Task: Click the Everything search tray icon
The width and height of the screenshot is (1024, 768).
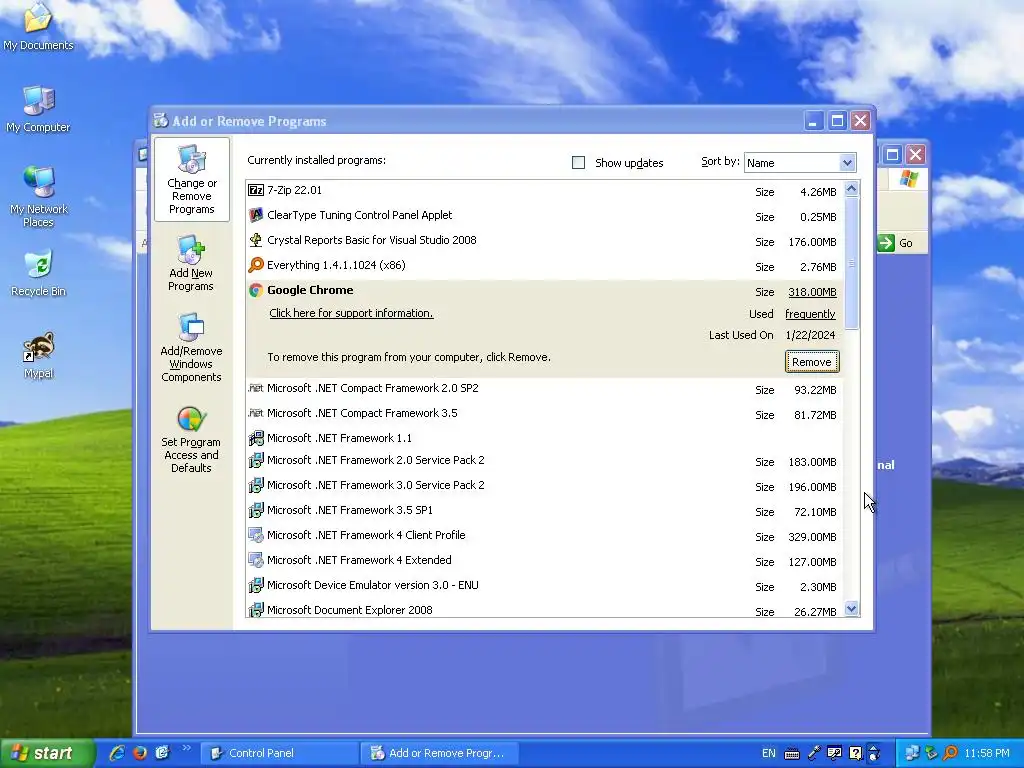Action: (950, 753)
